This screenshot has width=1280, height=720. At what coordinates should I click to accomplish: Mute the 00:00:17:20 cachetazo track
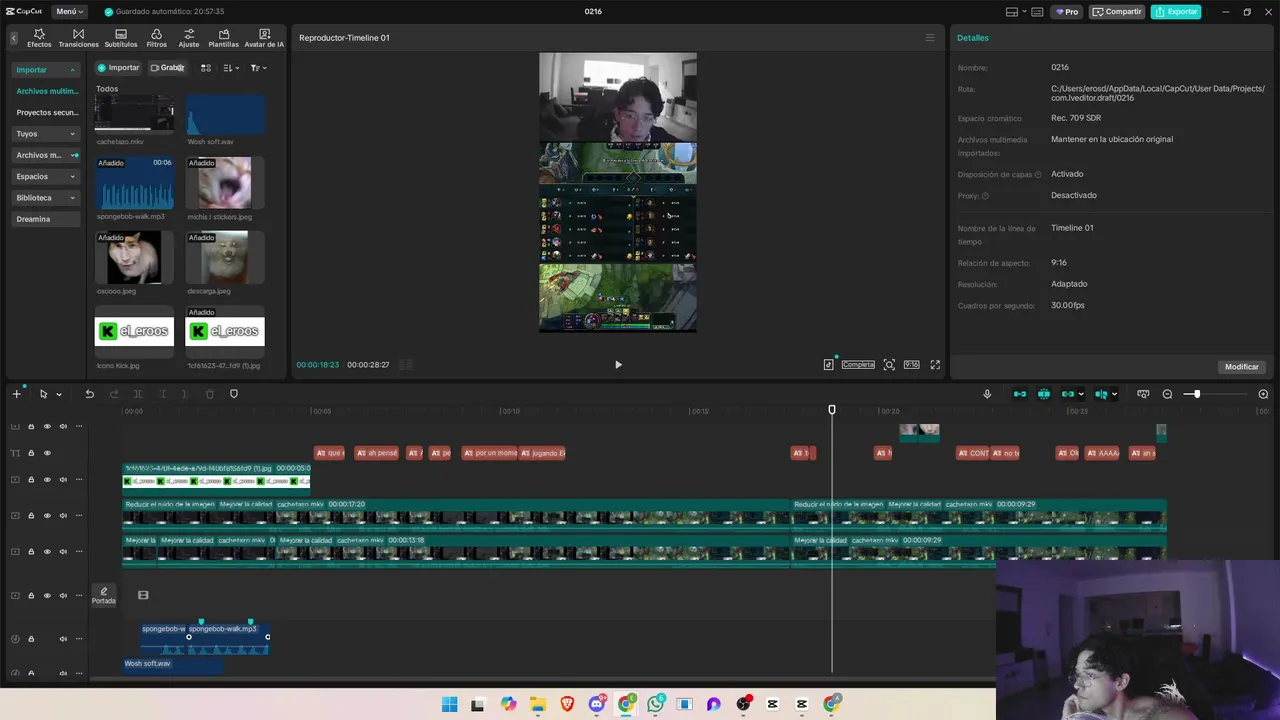pos(63,516)
